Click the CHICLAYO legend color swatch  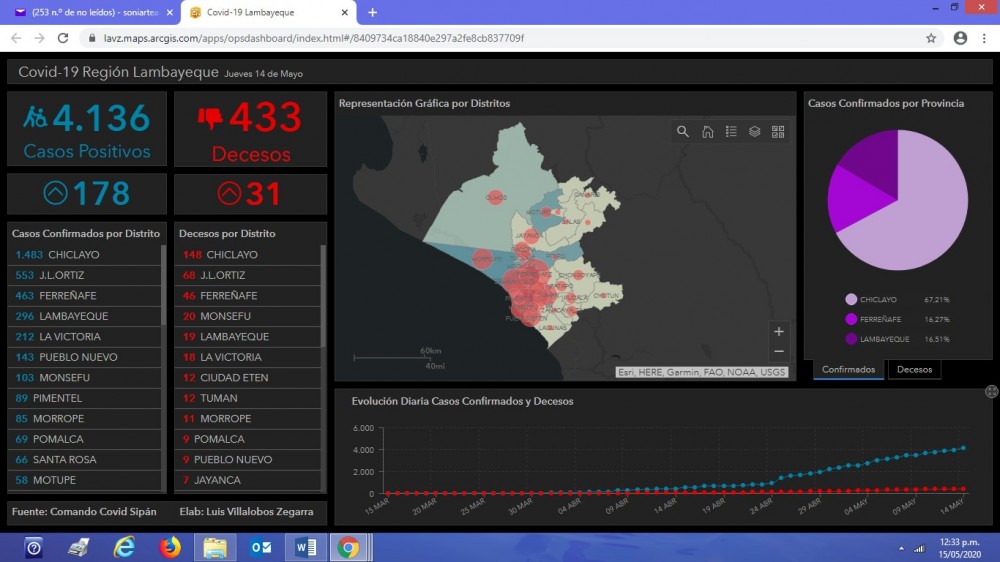click(851, 299)
